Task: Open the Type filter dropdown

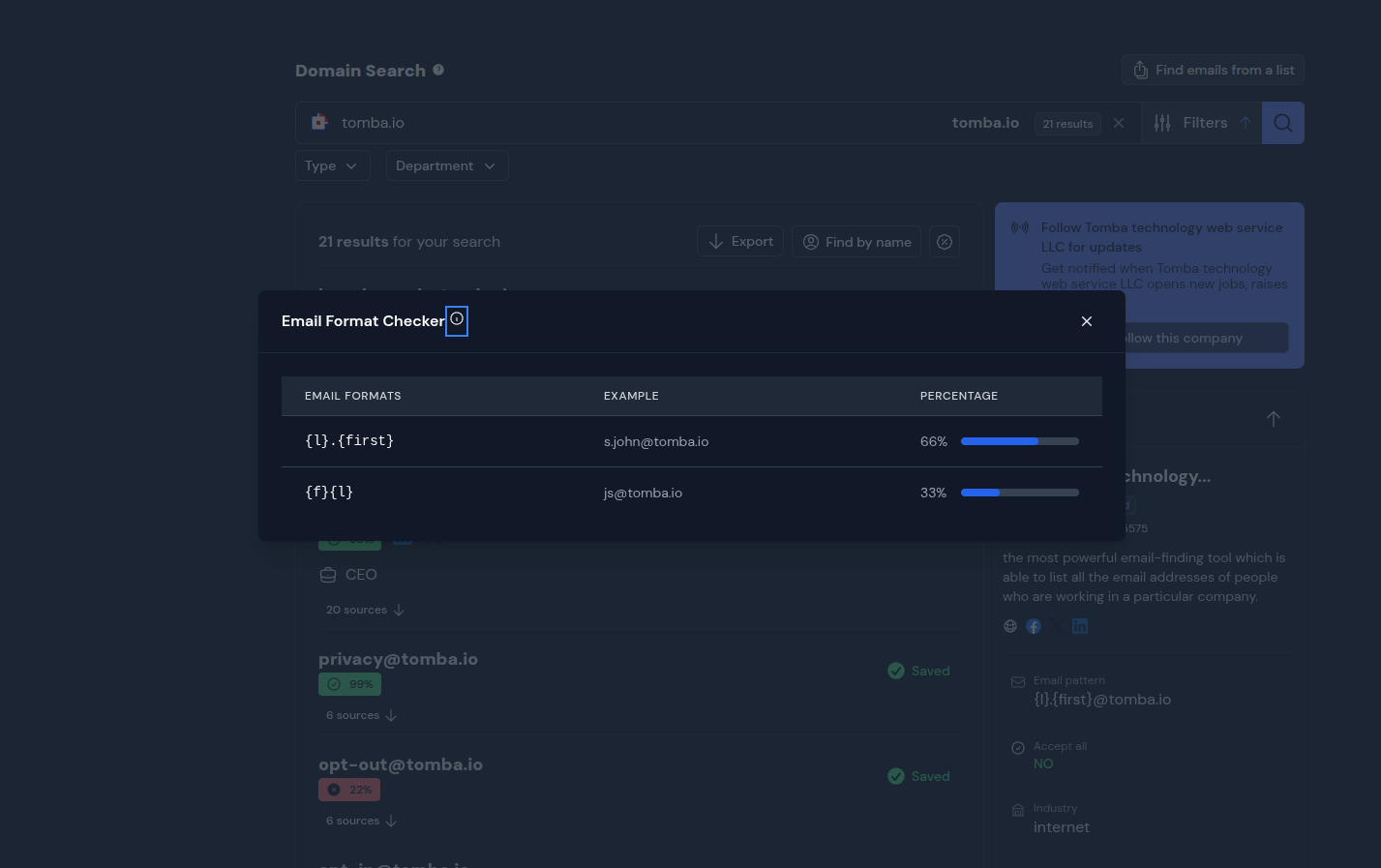Action: click(x=332, y=165)
